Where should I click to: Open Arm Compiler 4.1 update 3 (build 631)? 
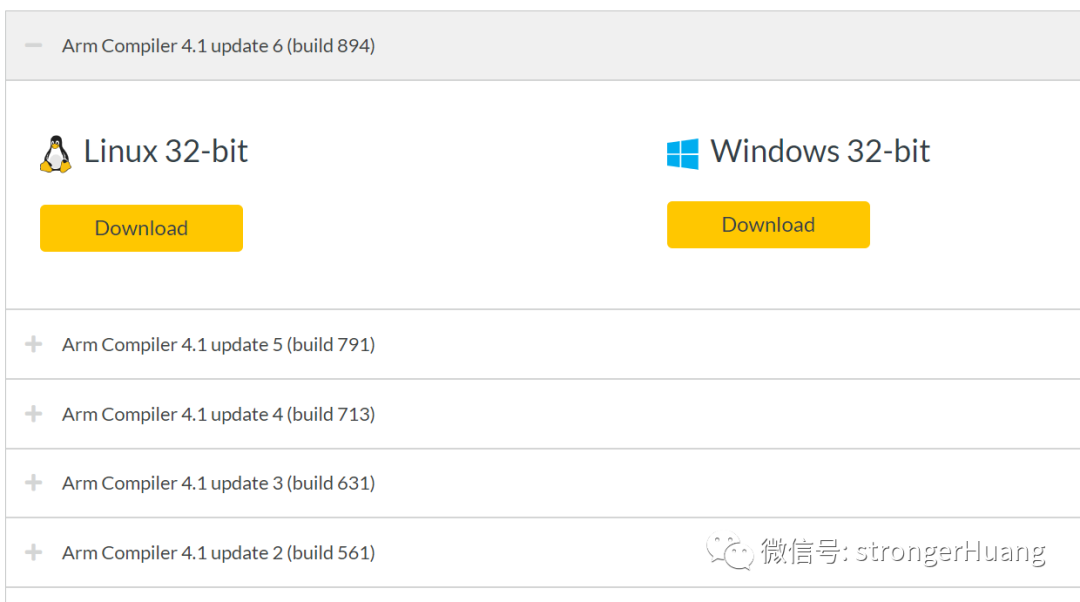(x=218, y=483)
